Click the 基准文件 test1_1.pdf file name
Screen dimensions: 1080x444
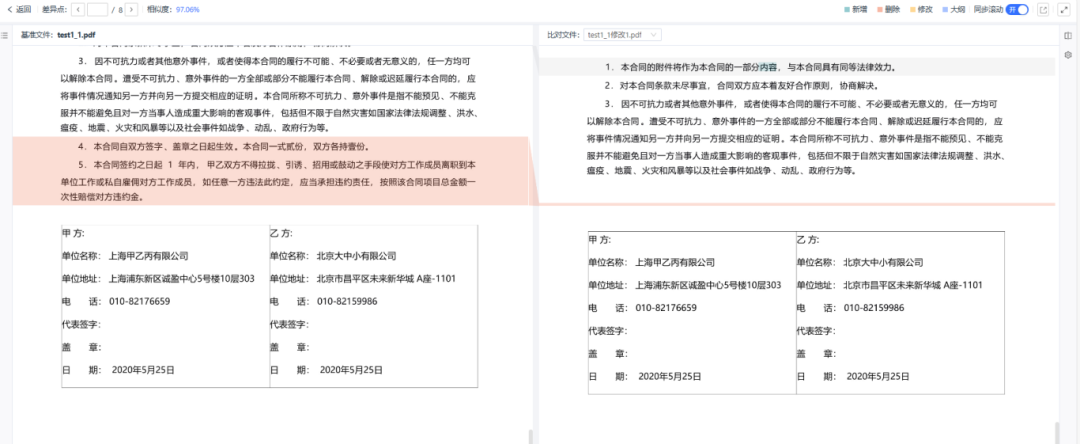(76, 35)
